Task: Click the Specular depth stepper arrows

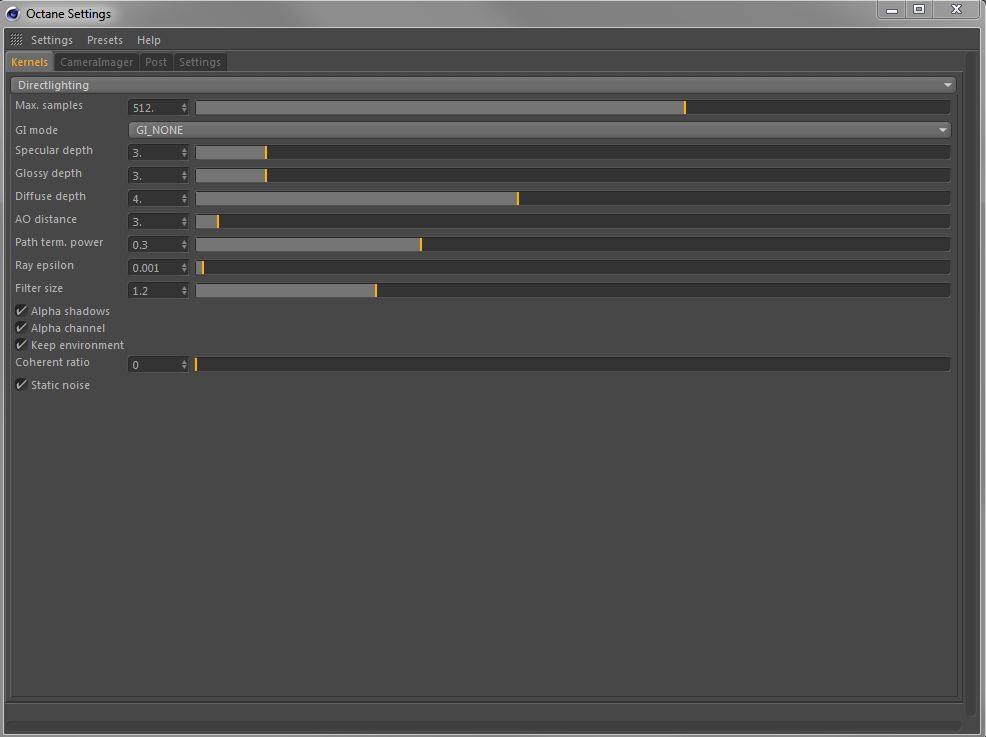Action: [184, 152]
